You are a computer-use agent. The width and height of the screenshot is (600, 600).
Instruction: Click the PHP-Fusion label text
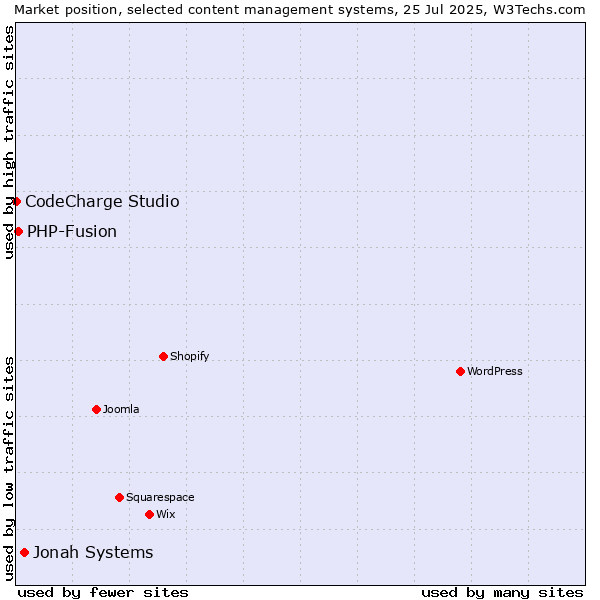pos(72,232)
